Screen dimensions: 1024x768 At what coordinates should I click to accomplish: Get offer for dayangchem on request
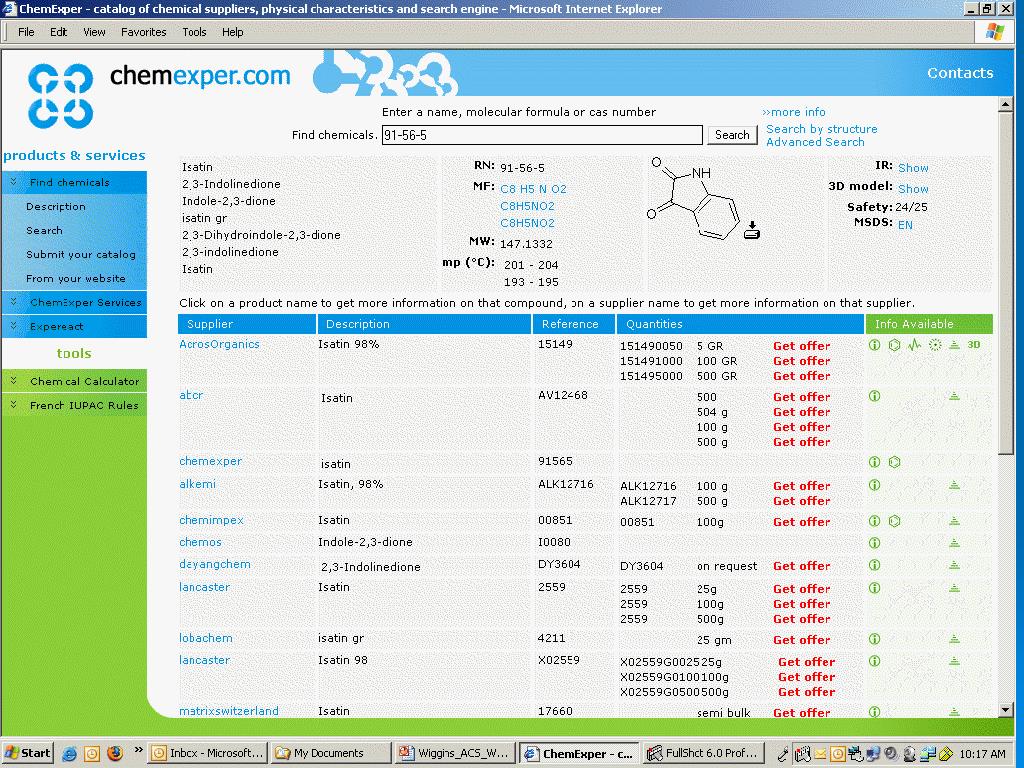tap(801, 566)
